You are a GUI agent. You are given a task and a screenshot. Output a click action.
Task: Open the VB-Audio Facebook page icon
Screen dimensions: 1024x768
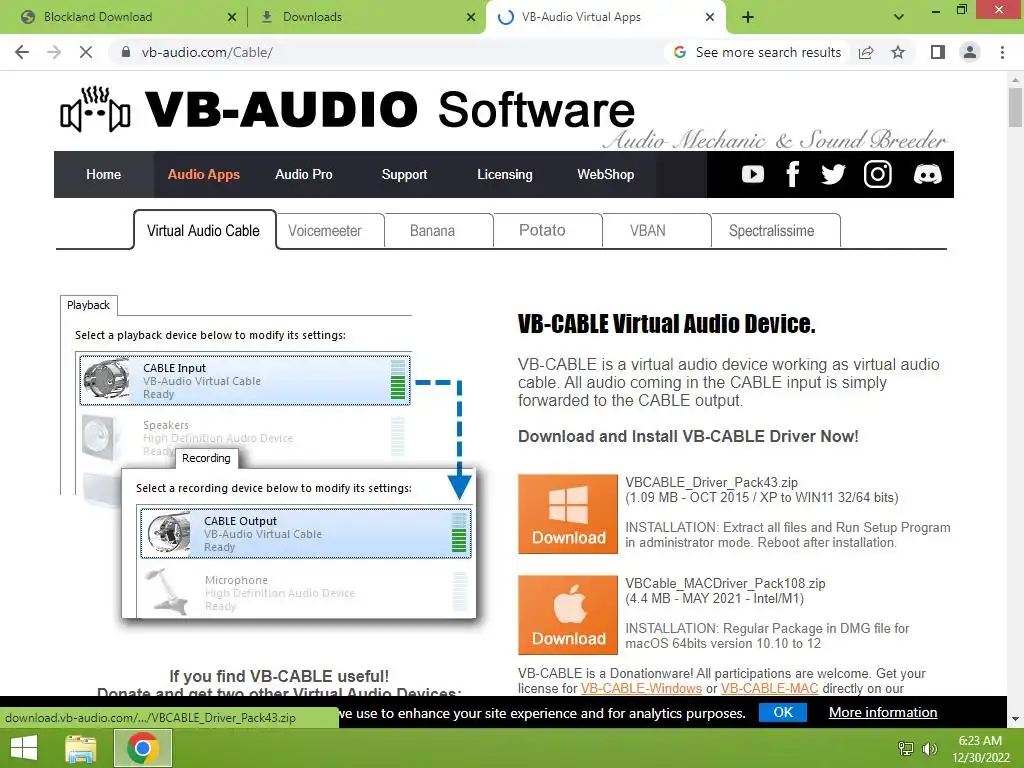click(792, 174)
